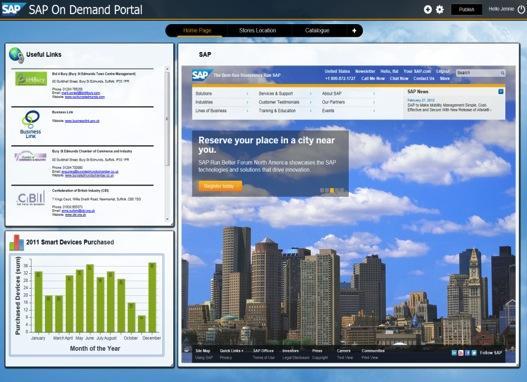This screenshot has height=382, width=527.
Task: Add a new tab with plus icon
Action: 354,31
